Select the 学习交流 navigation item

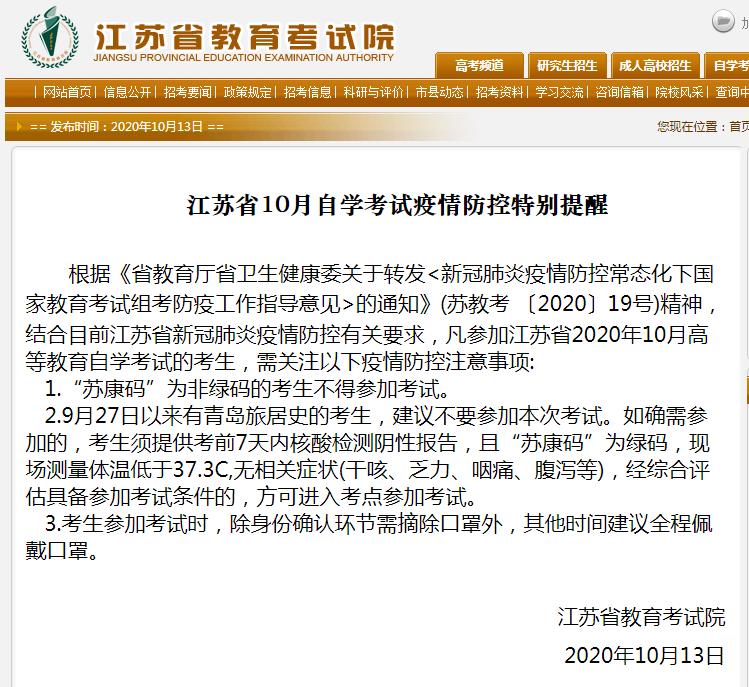pyautogui.click(x=559, y=92)
